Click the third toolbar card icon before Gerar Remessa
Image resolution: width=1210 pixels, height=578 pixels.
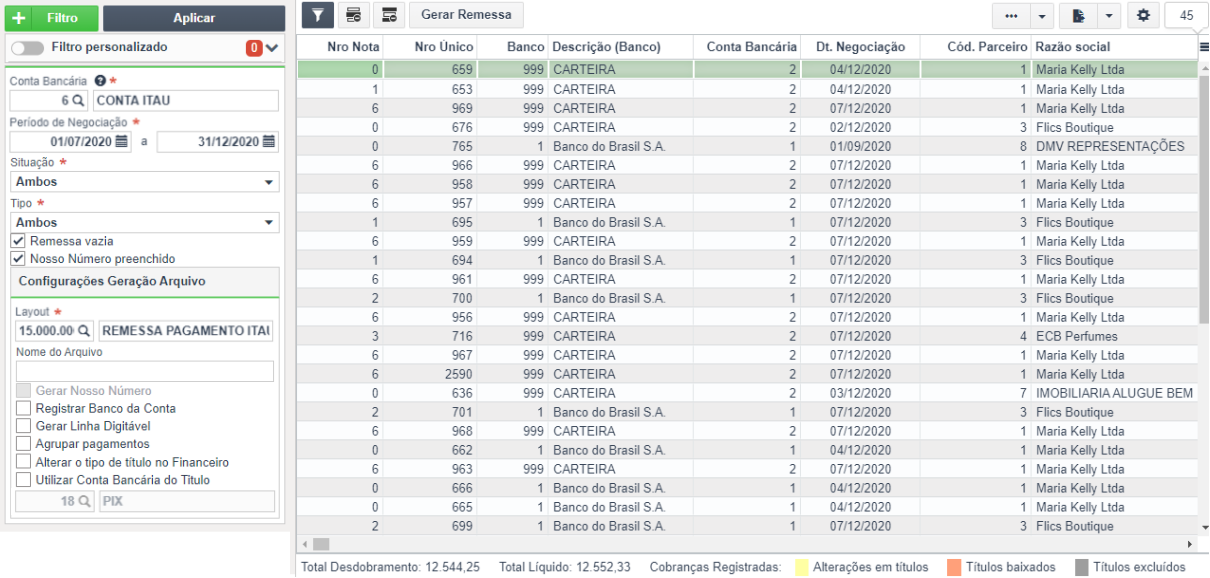[x=389, y=15]
